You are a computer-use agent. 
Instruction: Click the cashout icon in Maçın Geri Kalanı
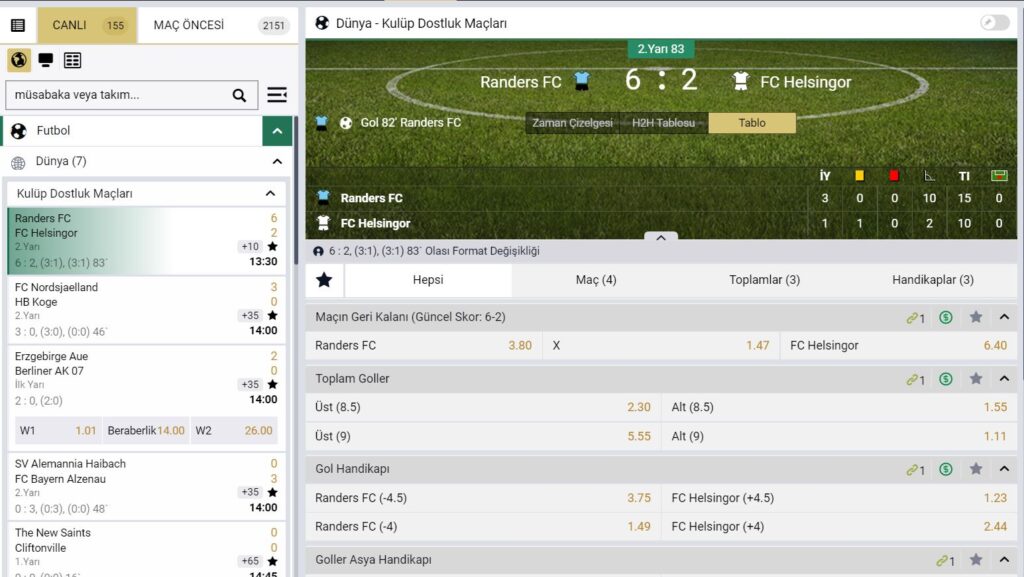tap(946, 317)
